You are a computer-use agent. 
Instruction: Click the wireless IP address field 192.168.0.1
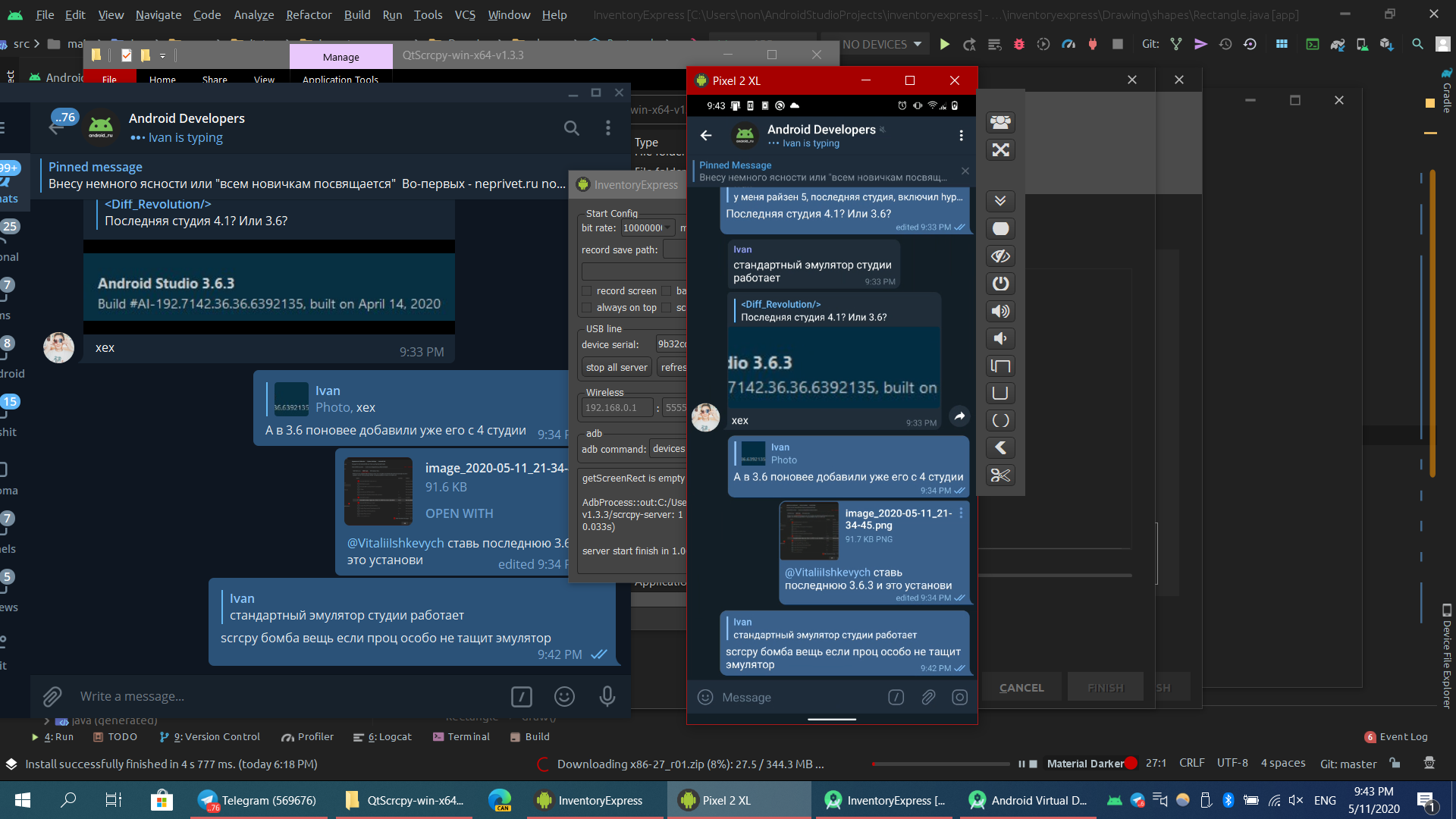tap(617, 407)
